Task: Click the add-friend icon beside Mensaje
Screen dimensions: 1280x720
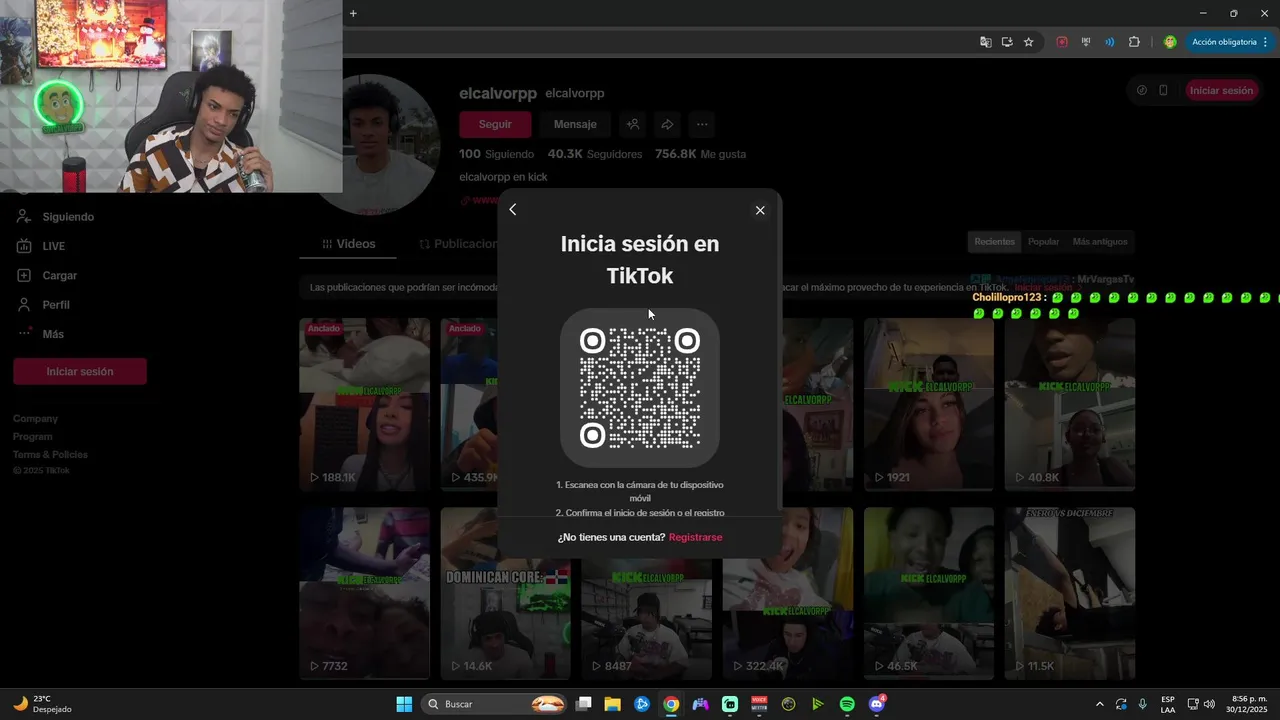Action: (633, 125)
